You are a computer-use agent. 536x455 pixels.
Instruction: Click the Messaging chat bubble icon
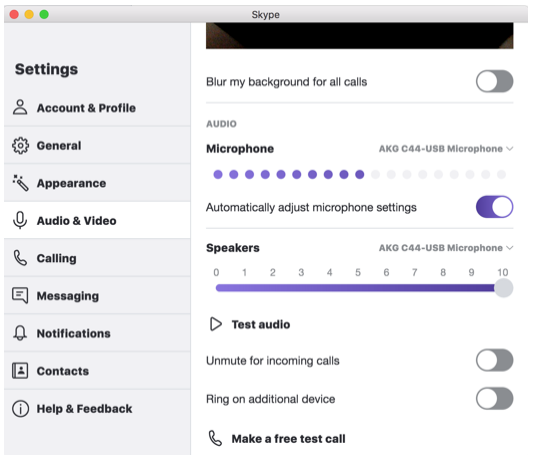tap(20, 295)
